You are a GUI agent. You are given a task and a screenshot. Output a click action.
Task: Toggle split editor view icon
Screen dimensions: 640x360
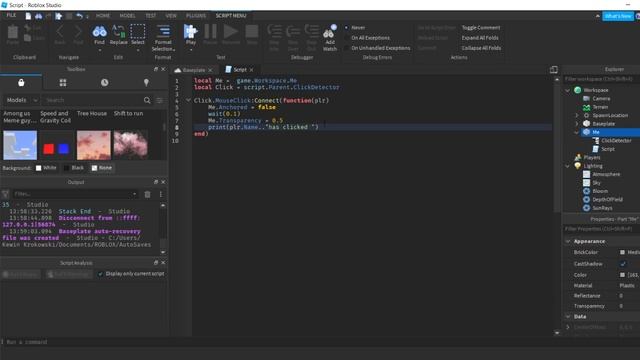(x=553, y=70)
